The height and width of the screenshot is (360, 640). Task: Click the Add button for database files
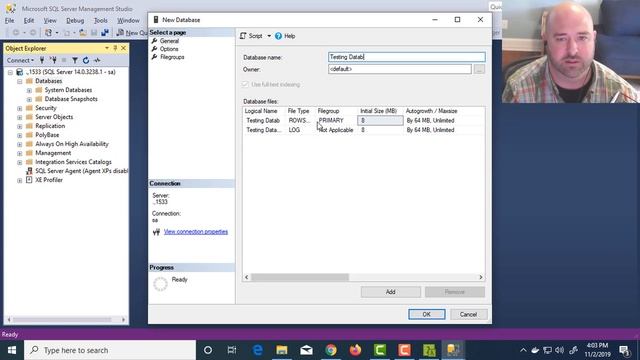(x=391, y=292)
